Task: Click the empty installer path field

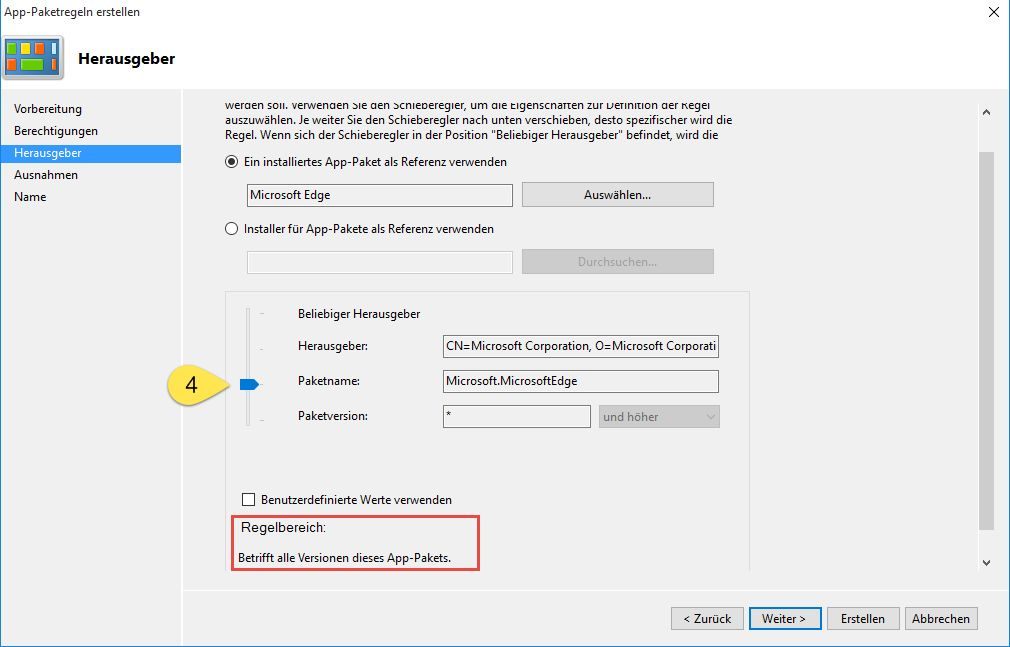Action: pos(380,262)
